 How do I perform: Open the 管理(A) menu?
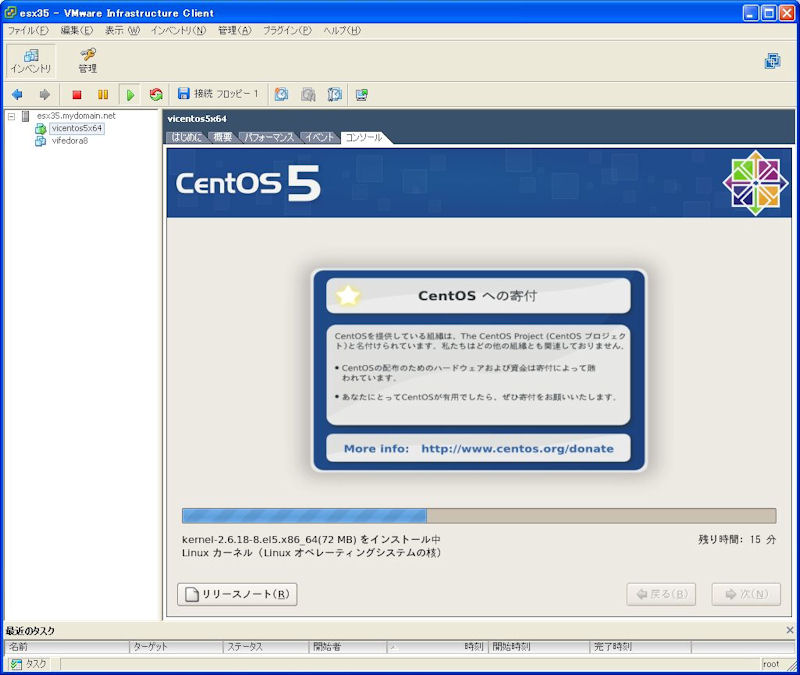pos(235,31)
